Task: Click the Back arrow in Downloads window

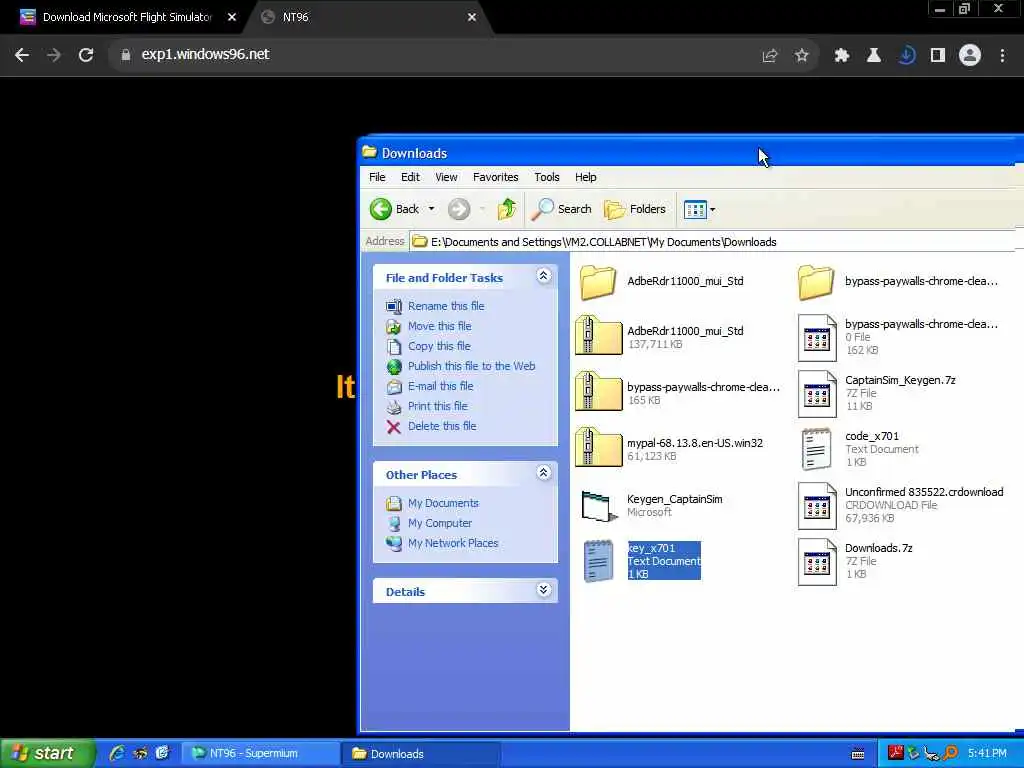Action: (381, 209)
